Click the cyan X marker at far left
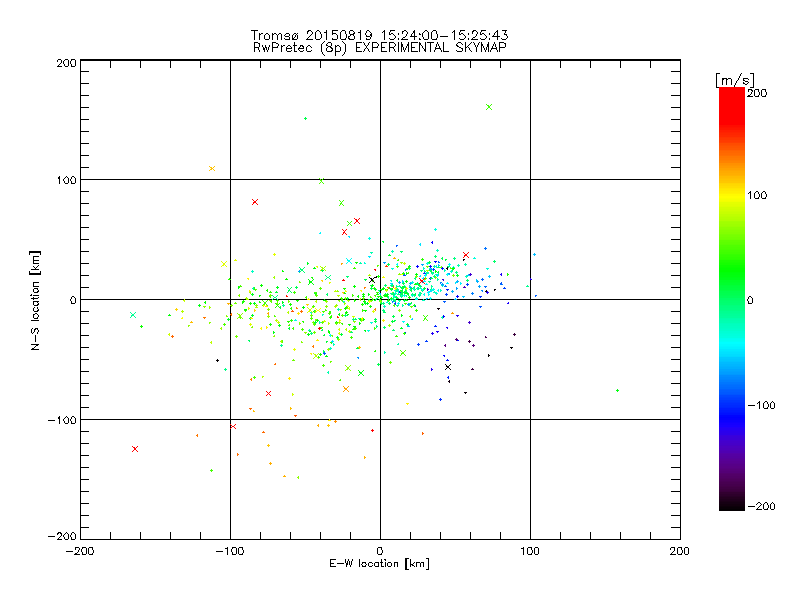This screenshot has height=600, width=800. click(x=132, y=315)
